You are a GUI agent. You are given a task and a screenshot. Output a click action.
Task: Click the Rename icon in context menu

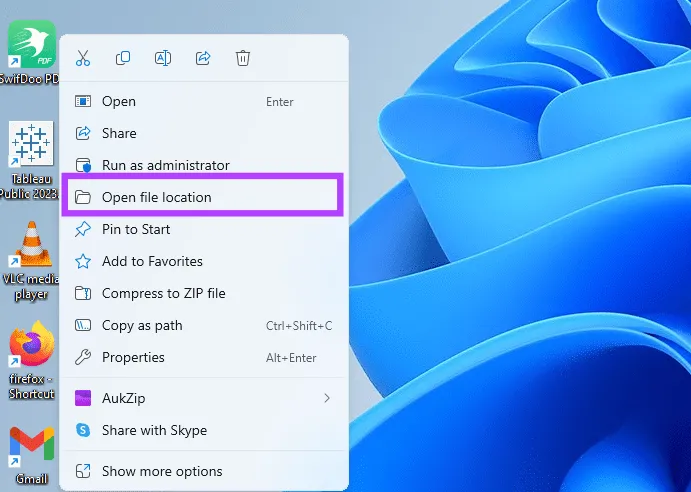tap(163, 58)
